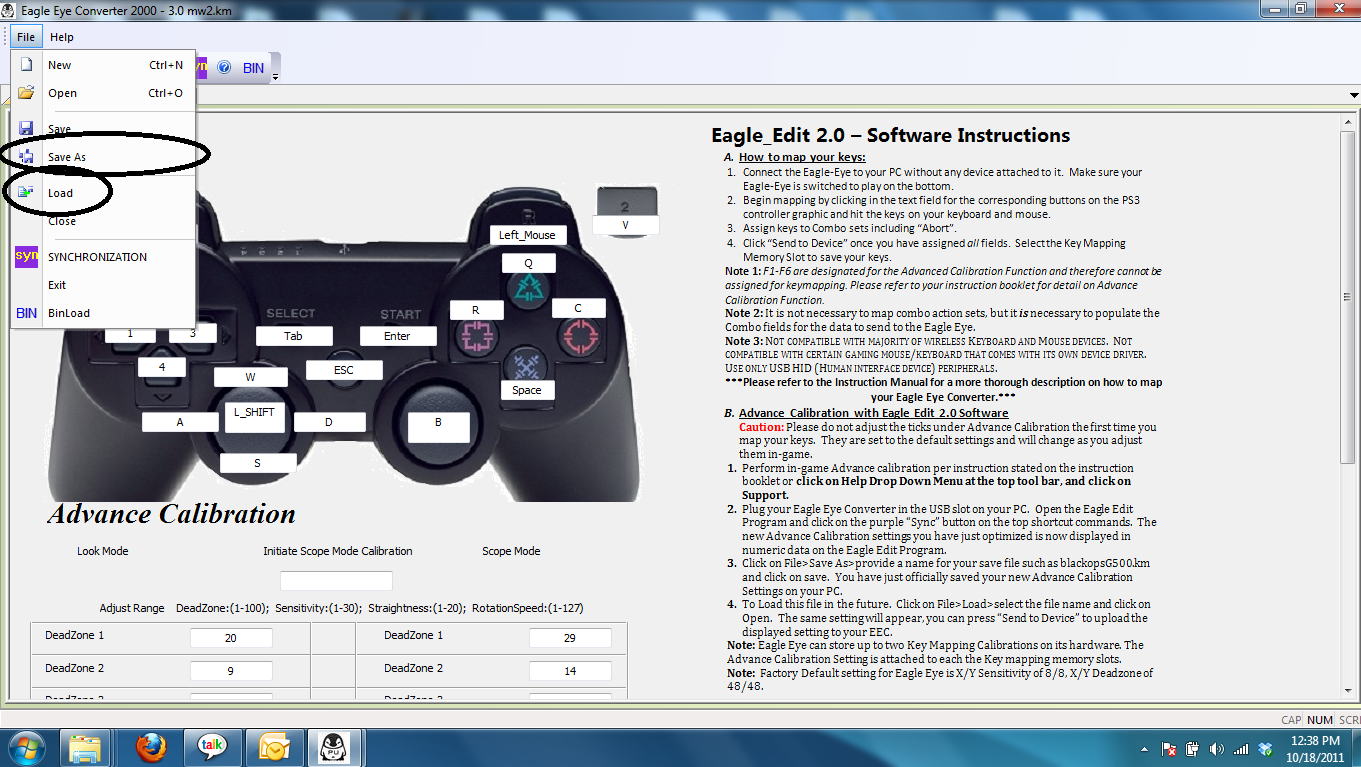Click the R key mapping field
The height and width of the screenshot is (767, 1361).
[476, 311]
